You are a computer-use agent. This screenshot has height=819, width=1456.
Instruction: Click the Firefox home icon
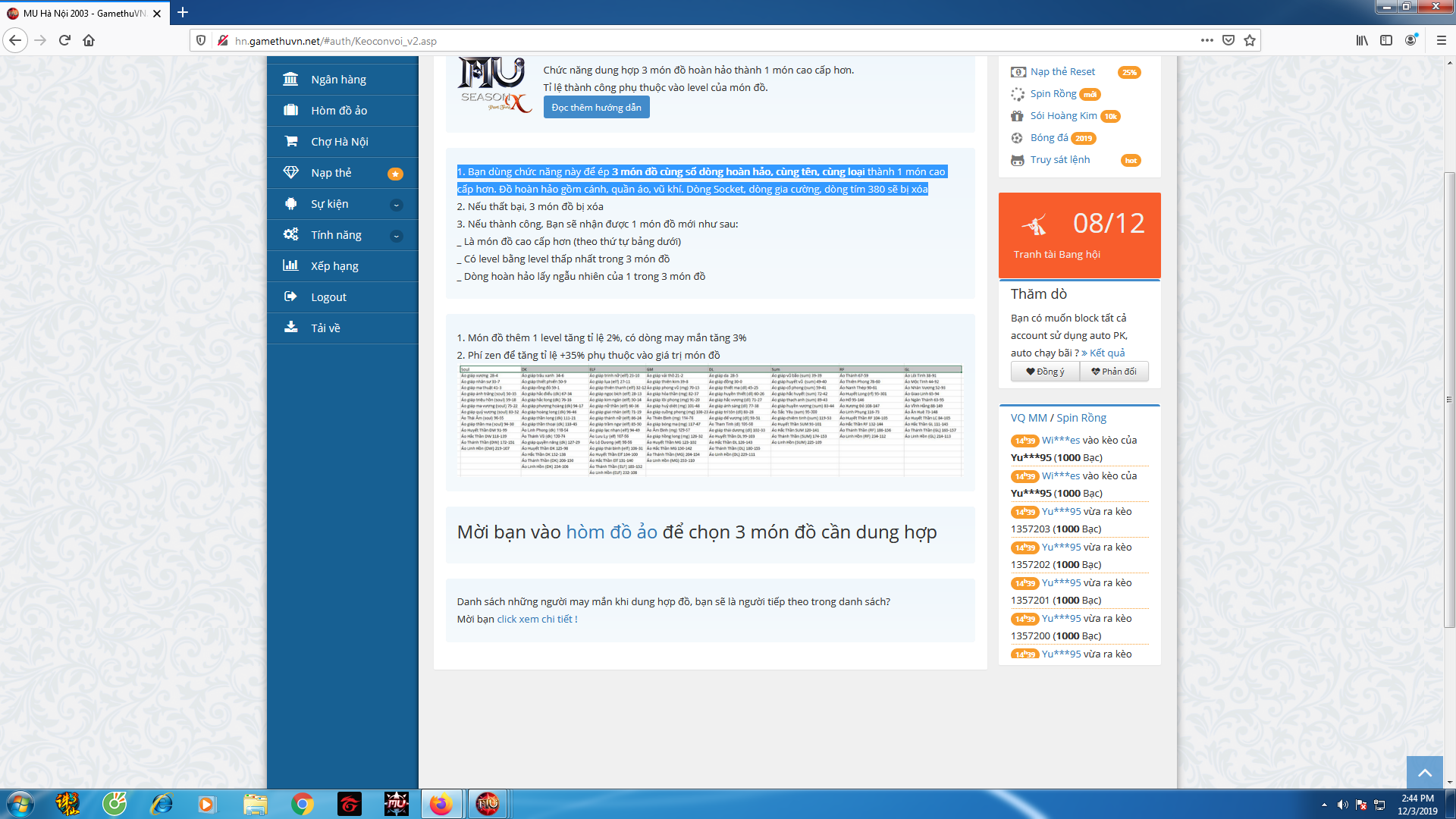pyautogui.click(x=89, y=41)
